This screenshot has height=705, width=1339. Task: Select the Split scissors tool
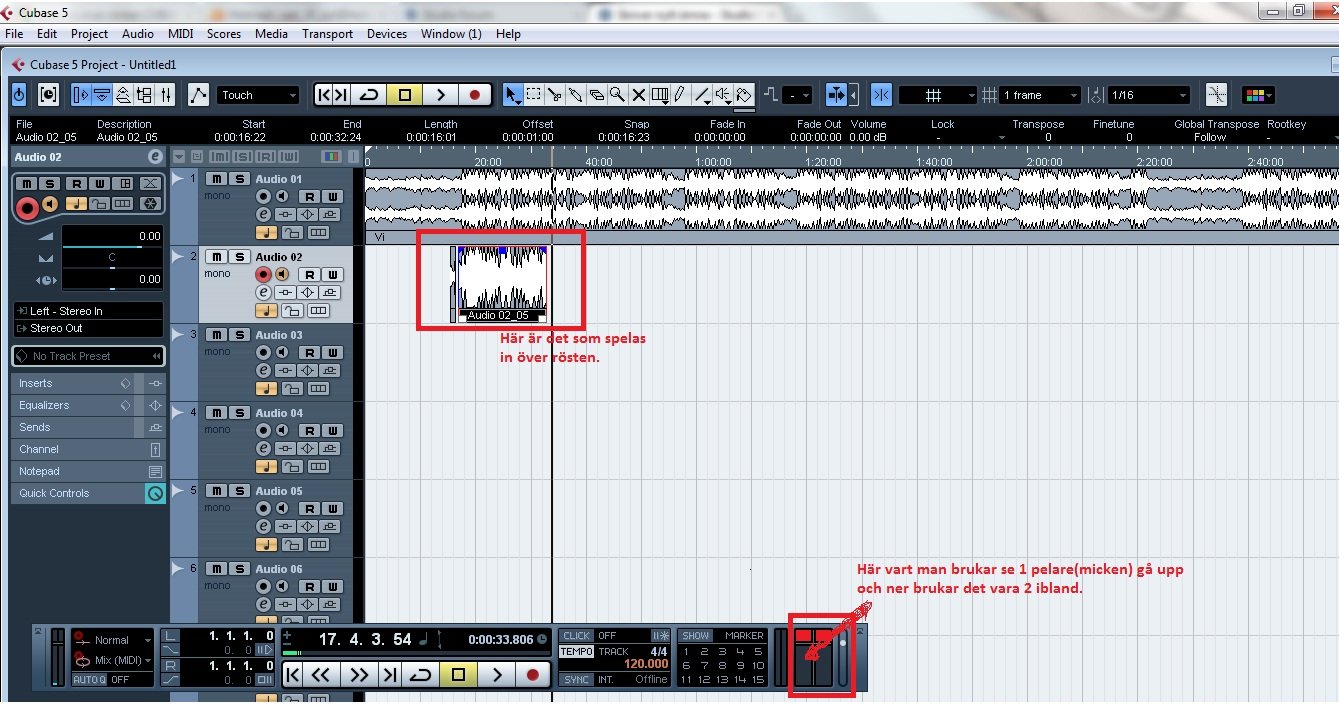tap(555, 95)
